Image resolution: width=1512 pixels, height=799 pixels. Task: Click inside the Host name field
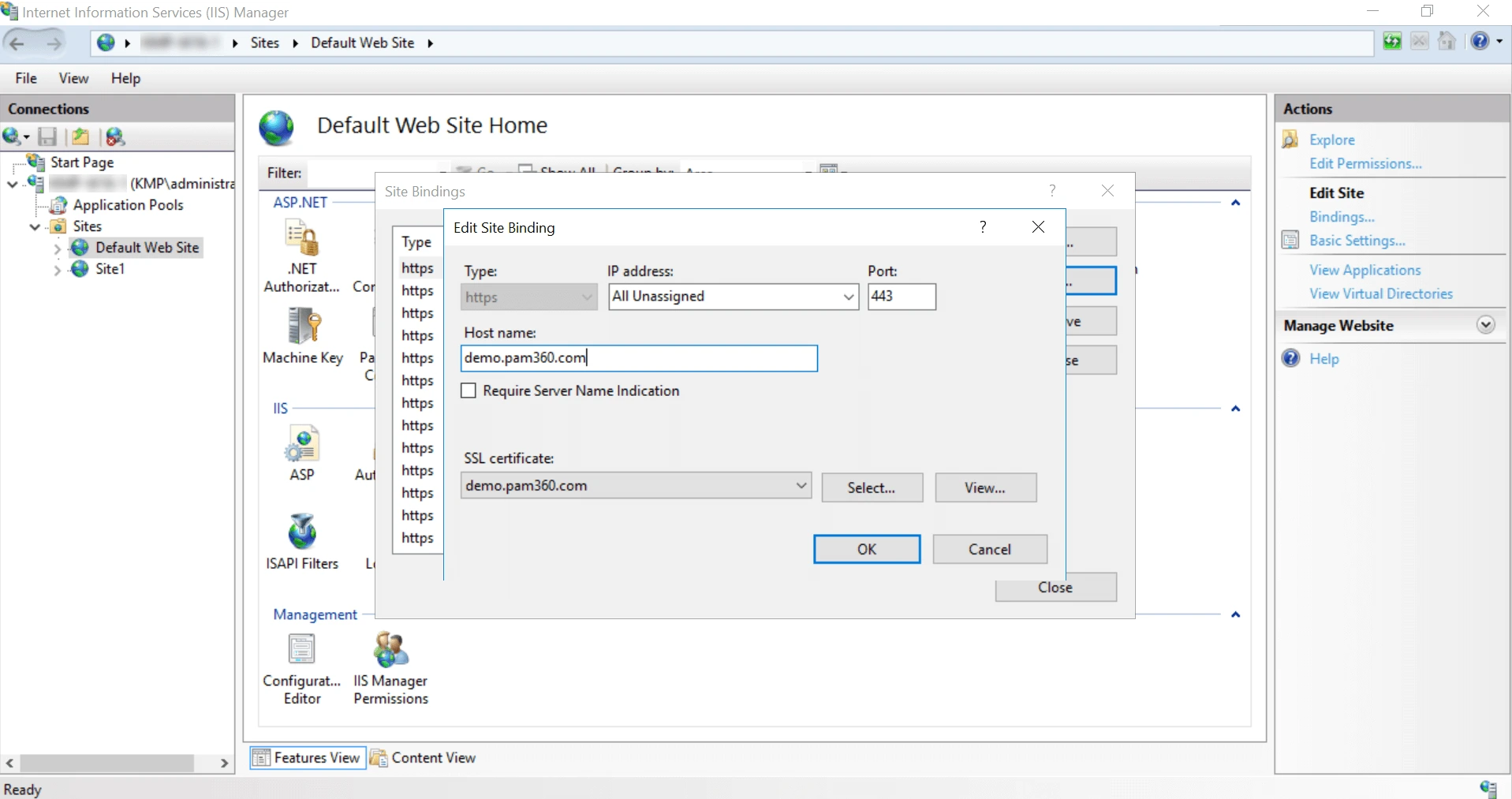point(639,358)
